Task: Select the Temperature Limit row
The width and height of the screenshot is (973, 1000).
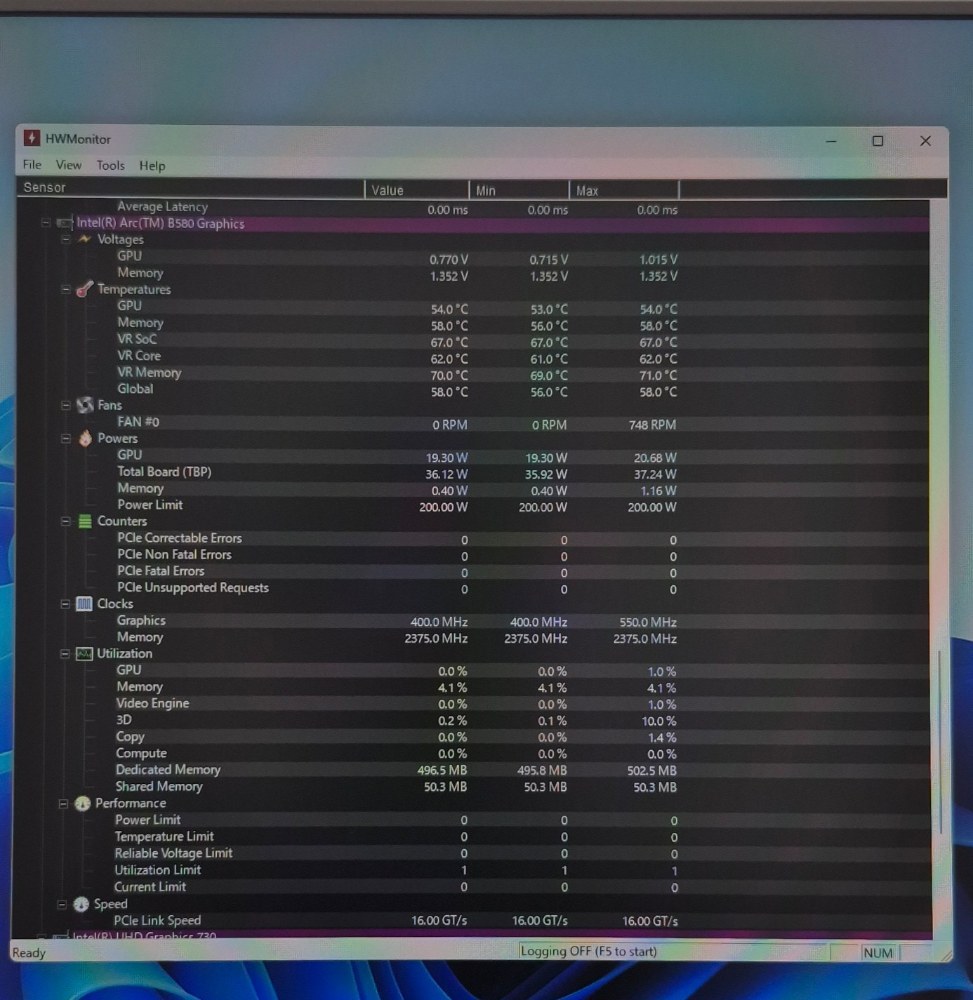Action: click(x=473, y=837)
